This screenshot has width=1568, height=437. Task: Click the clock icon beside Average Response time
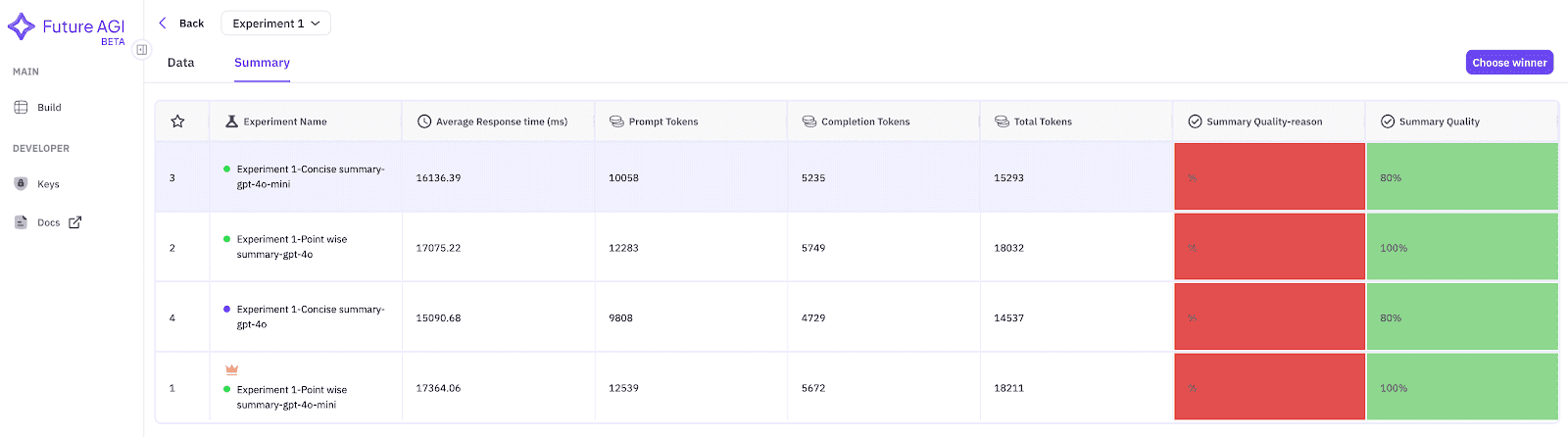[x=424, y=121]
